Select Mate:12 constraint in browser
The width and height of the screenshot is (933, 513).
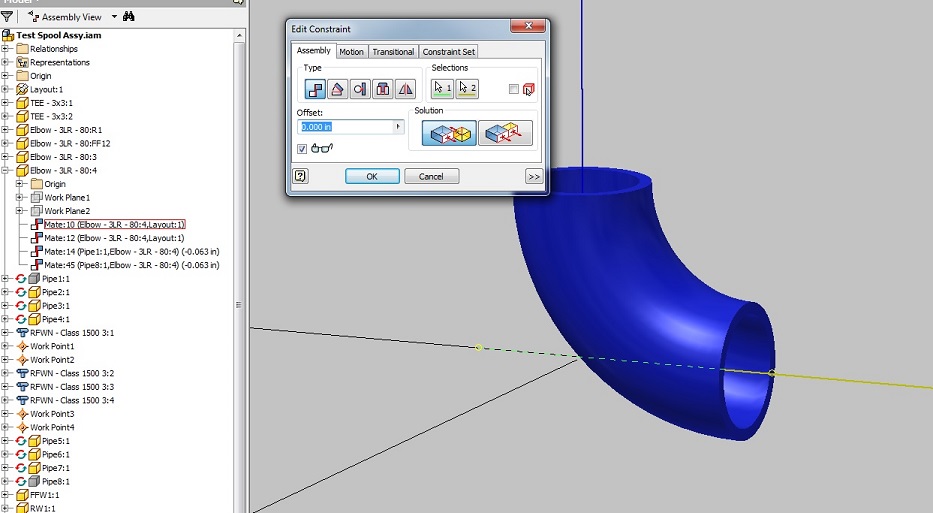(x=114, y=238)
